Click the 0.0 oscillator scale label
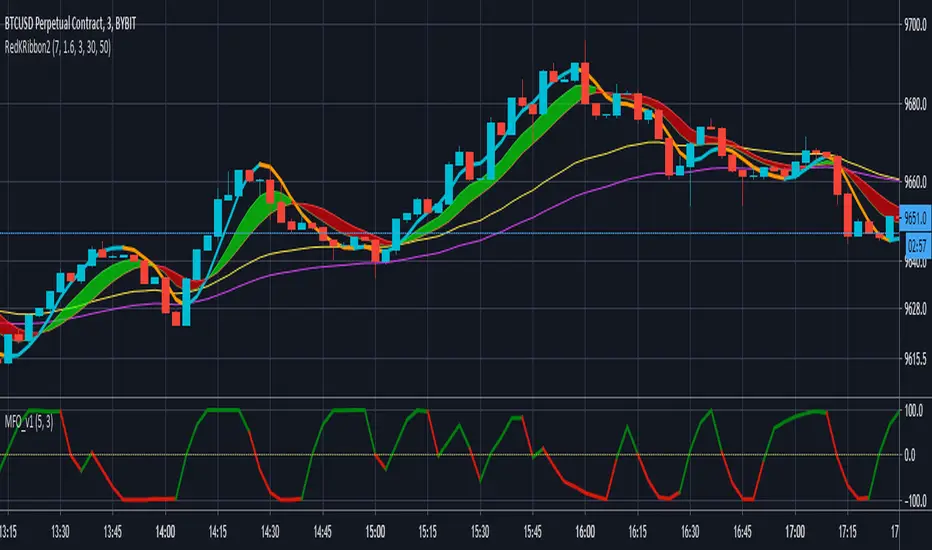The width and height of the screenshot is (932, 550). pyautogui.click(x=909, y=455)
